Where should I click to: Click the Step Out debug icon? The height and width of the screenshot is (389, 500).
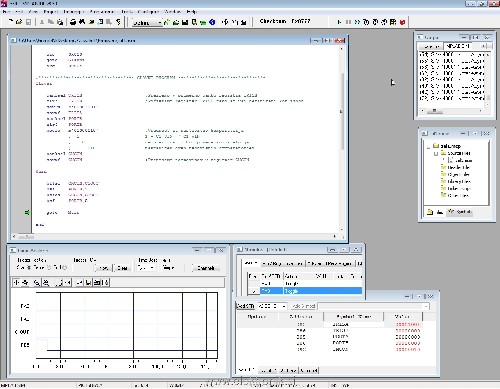coord(384,22)
